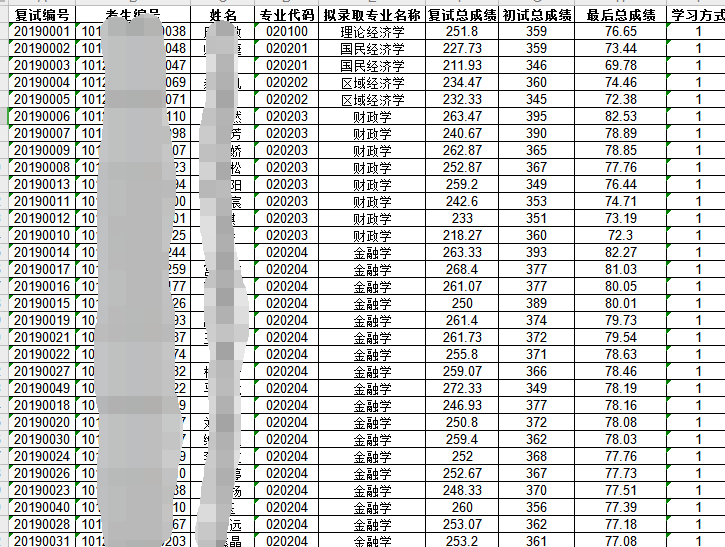
Task: Select final score 72.3
Action: coord(621,235)
